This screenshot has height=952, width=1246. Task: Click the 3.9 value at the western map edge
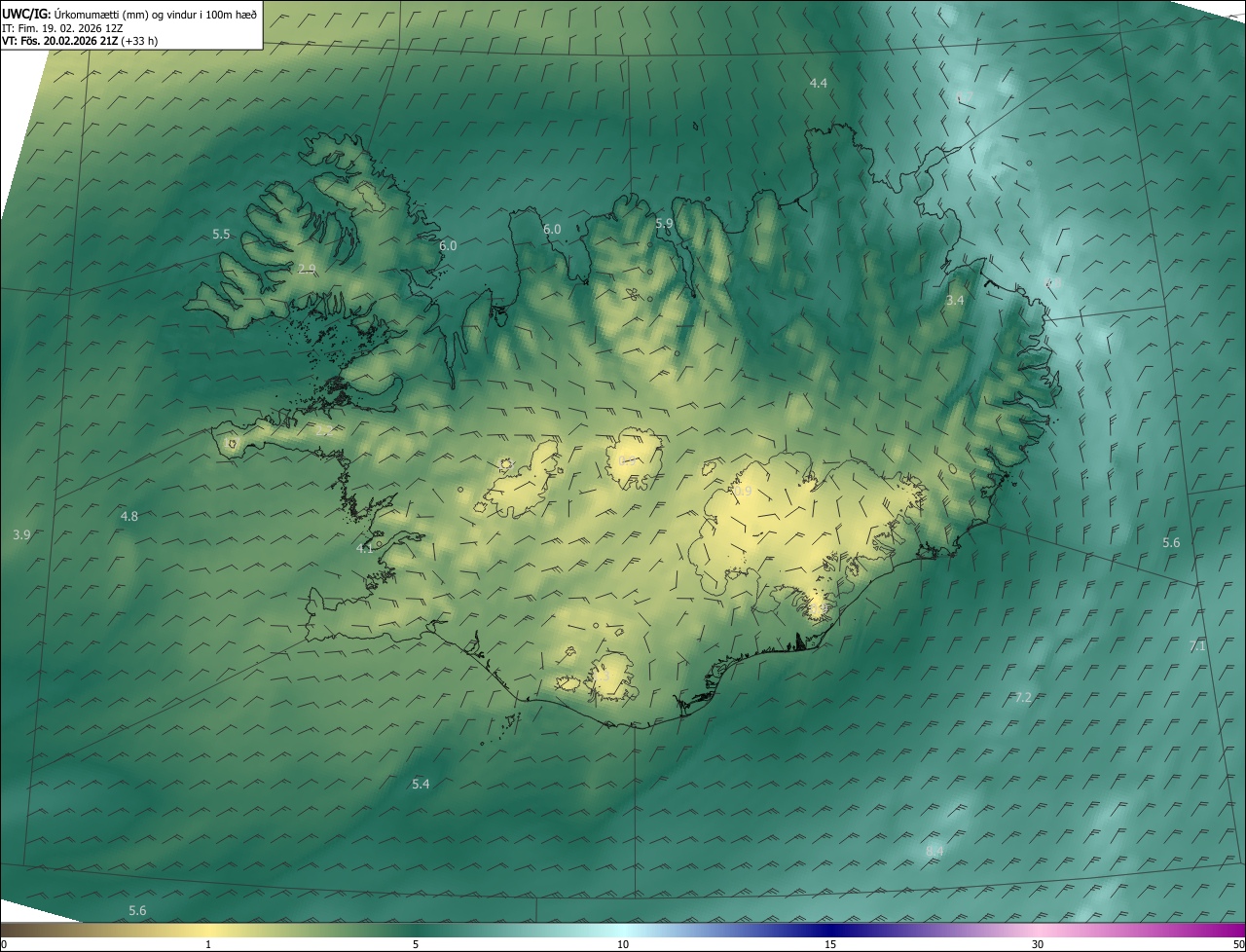coord(22,535)
